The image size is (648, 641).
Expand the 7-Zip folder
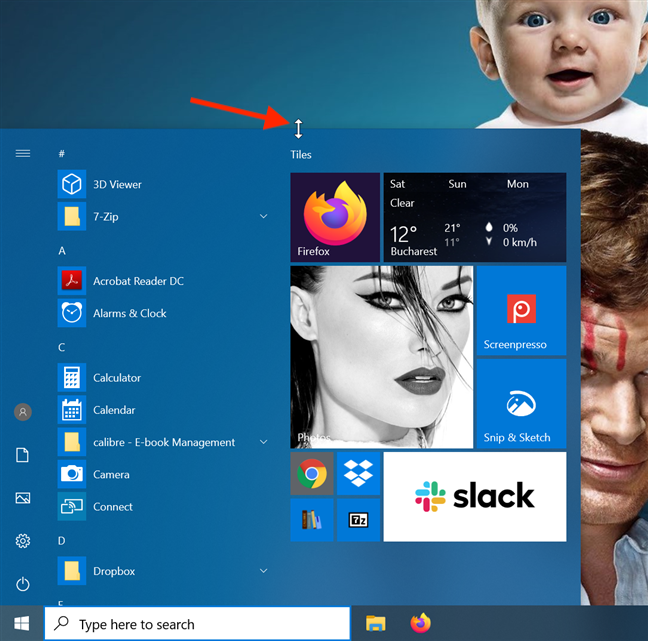click(264, 216)
